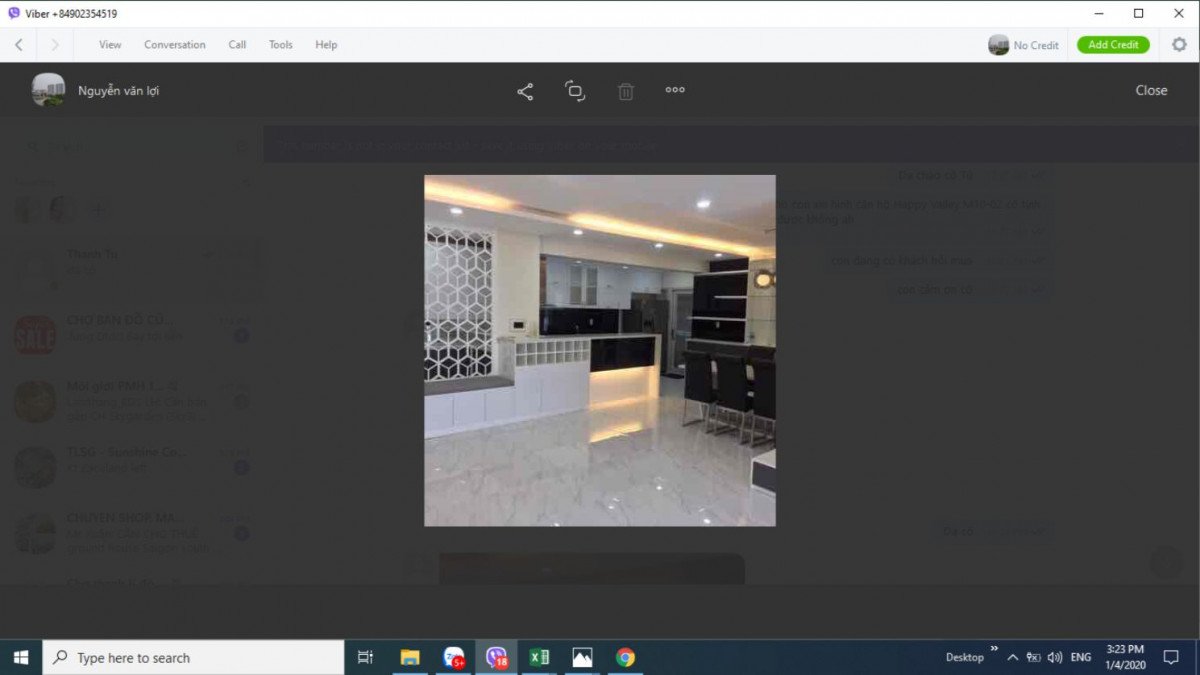Open the View menu
Screen dimensions: 1200x675
tap(110, 45)
